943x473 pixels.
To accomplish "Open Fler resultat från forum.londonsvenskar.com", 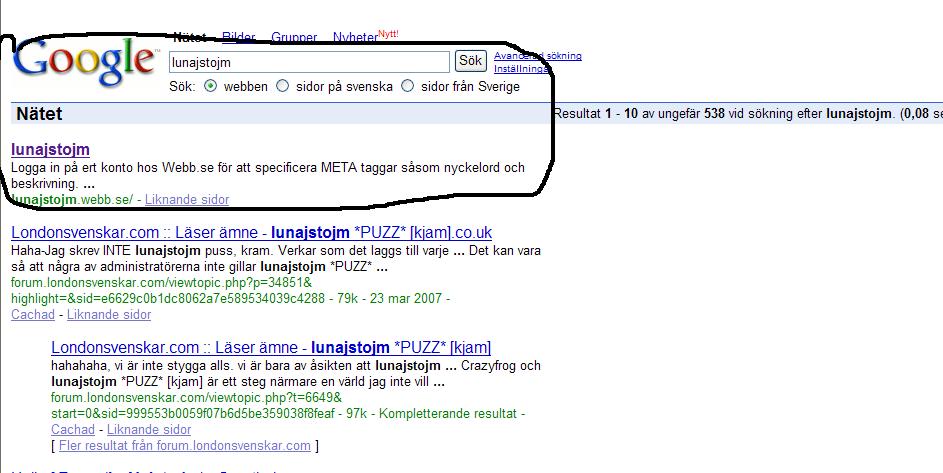I will coord(185,446).
